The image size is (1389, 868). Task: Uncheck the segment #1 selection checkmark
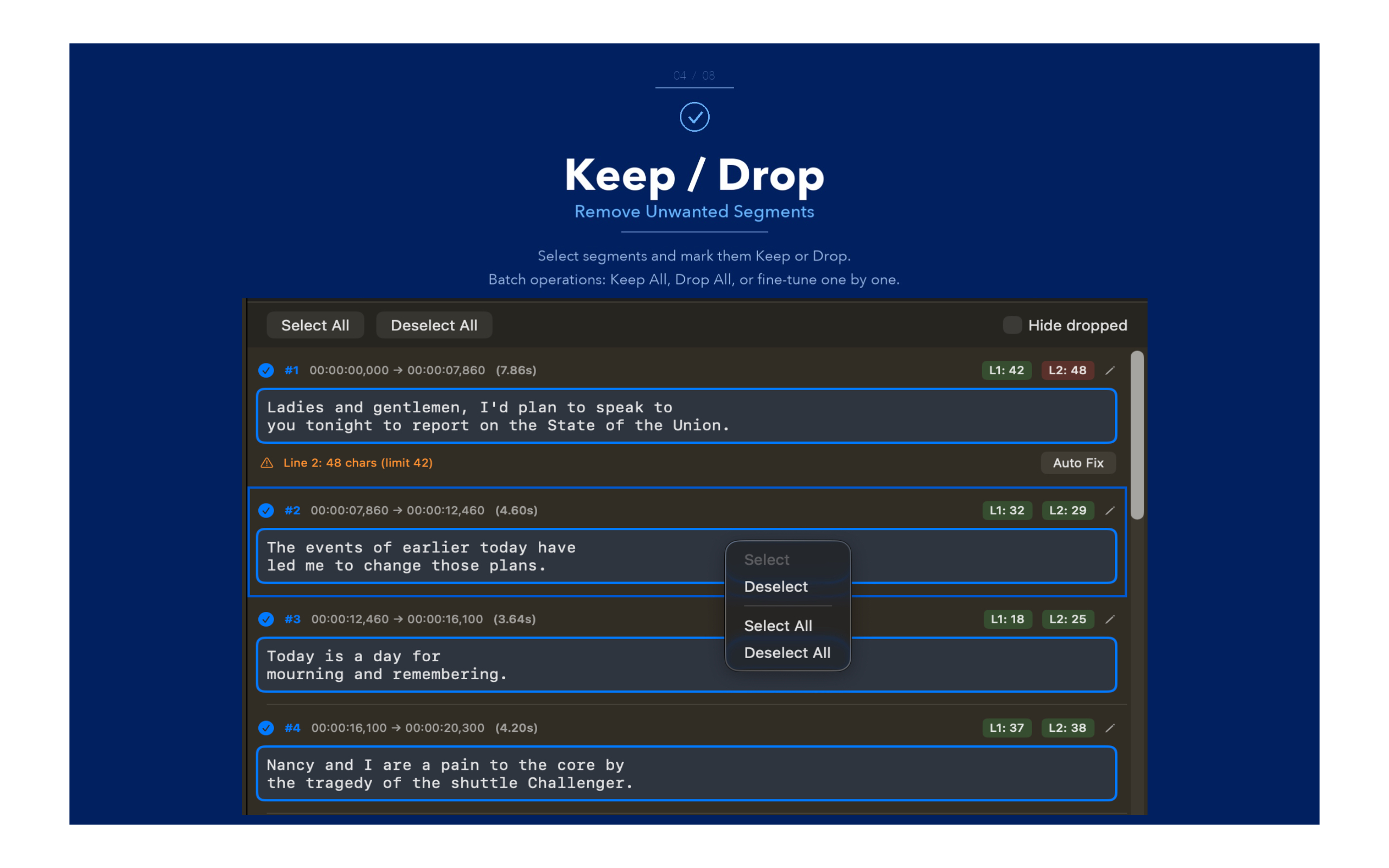[266, 371]
